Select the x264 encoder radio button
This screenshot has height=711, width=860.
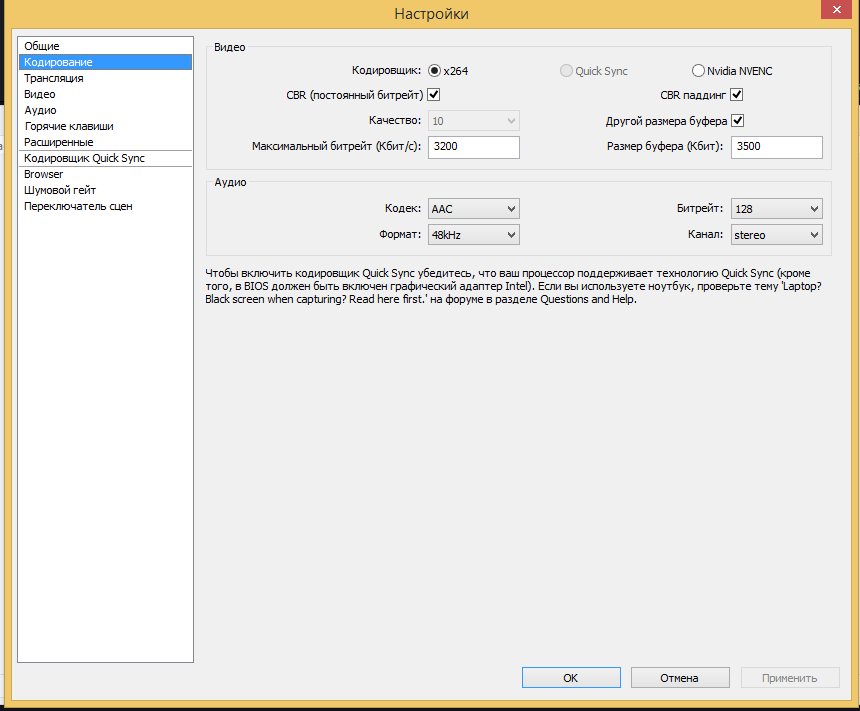click(434, 71)
